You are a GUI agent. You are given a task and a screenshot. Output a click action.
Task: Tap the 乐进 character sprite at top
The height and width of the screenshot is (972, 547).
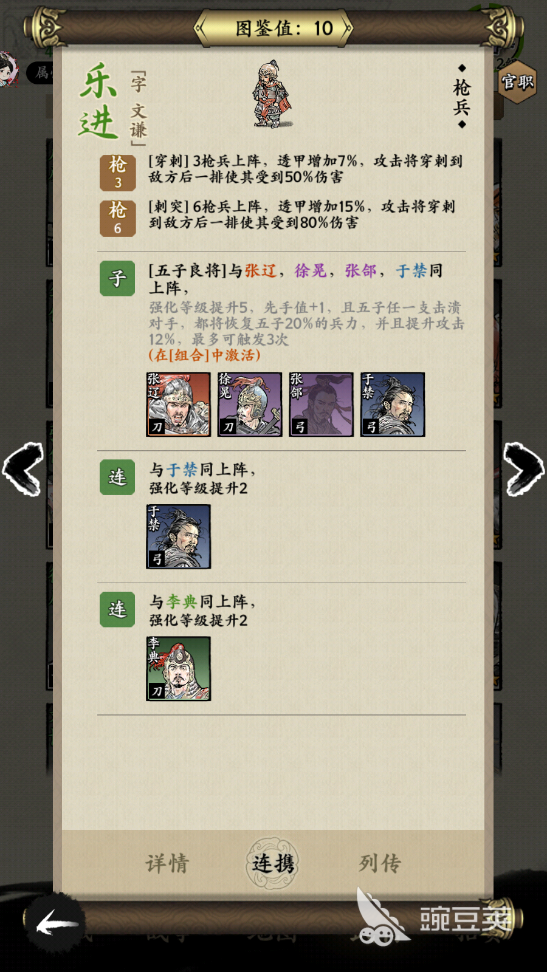[273, 94]
